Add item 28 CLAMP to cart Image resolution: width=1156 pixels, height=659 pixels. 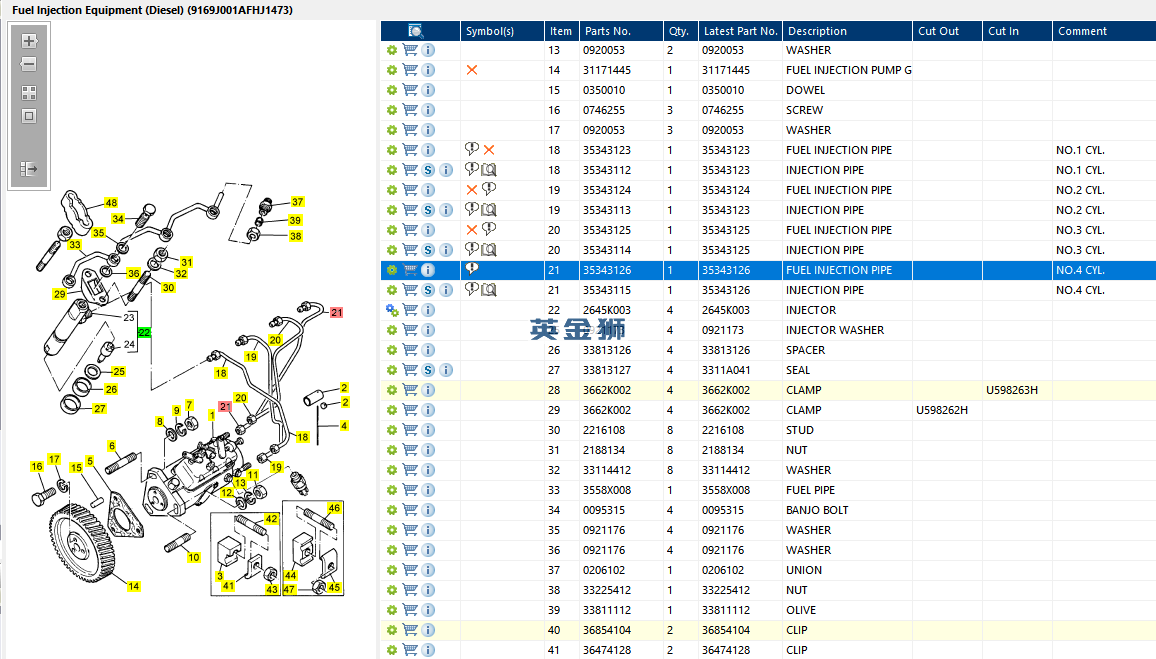(x=410, y=390)
